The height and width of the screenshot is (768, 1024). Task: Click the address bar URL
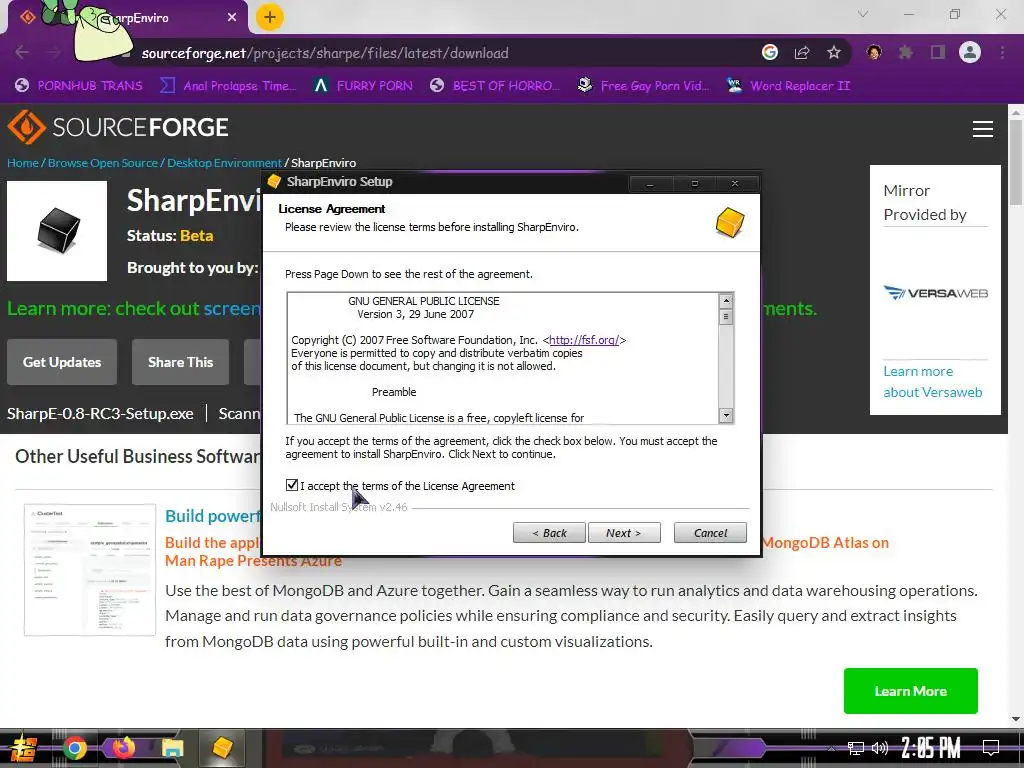tap(325, 53)
